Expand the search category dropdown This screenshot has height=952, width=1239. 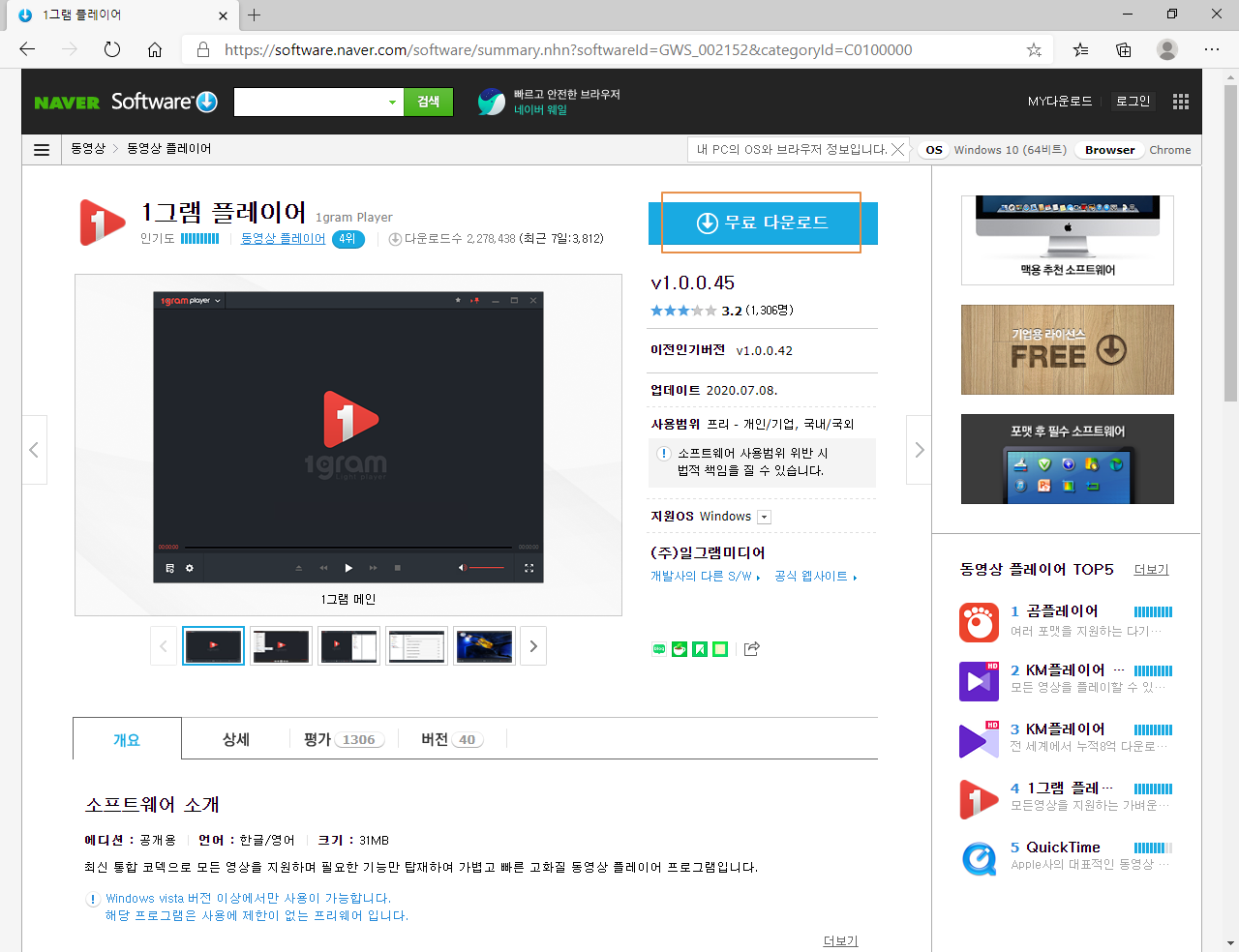(x=392, y=102)
